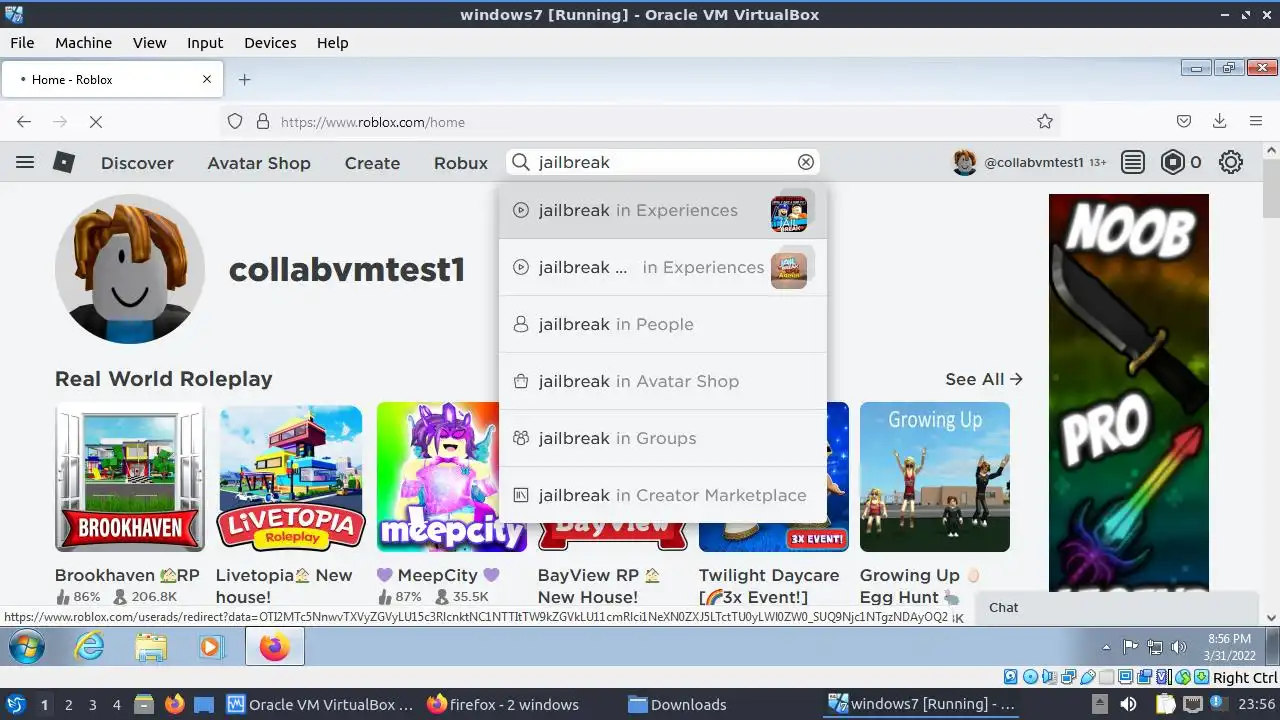
Task: Click Firefox icon in Windows taskbar
Action: 274,647
